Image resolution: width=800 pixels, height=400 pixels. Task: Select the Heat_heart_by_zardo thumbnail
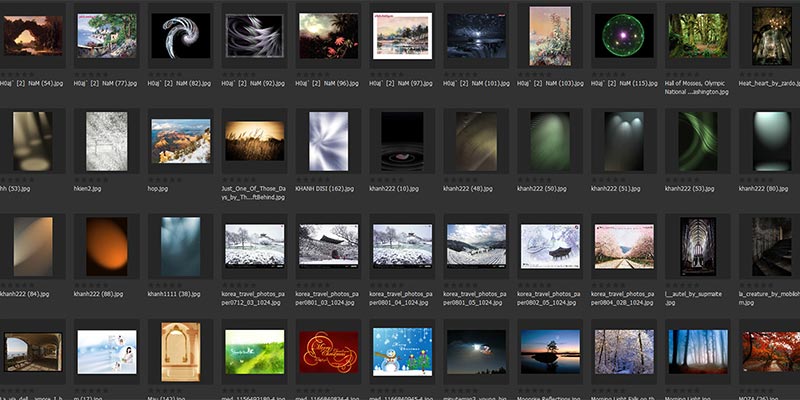pos(771,36)
